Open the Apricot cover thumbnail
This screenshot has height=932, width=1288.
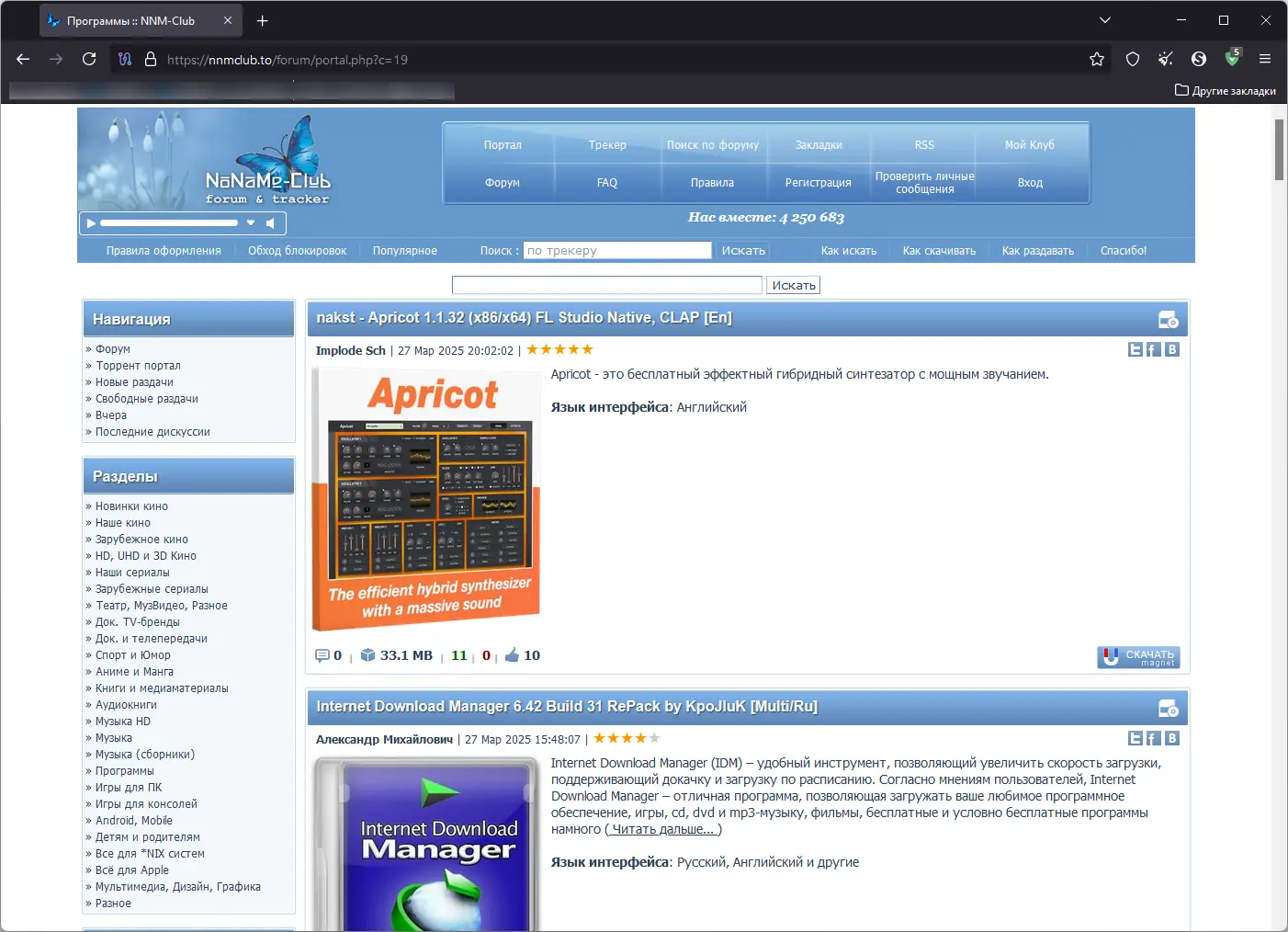(426, 499)
